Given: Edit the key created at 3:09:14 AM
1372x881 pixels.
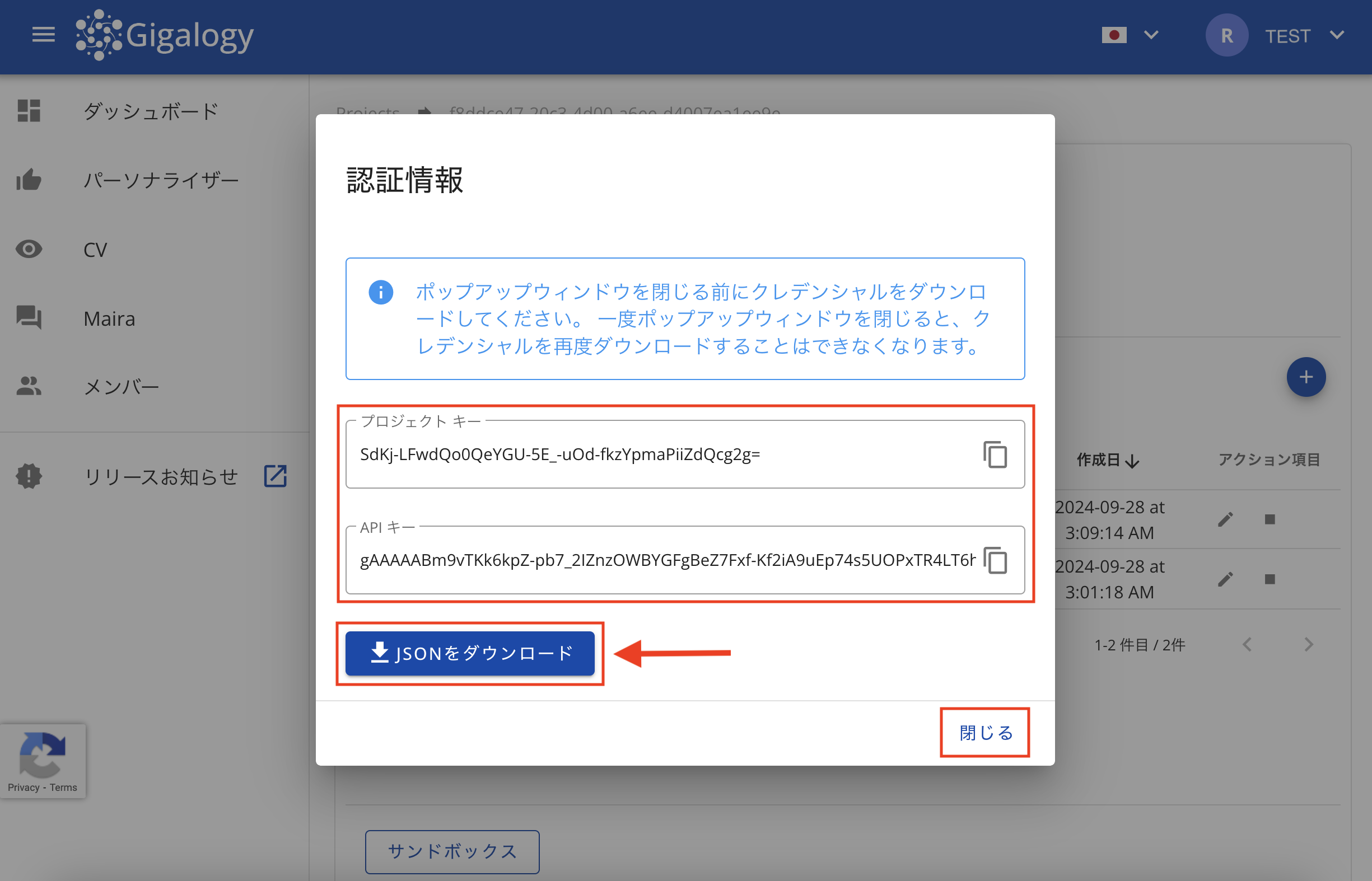Looking at the screenshot, I should click(x=1225, y=519).
